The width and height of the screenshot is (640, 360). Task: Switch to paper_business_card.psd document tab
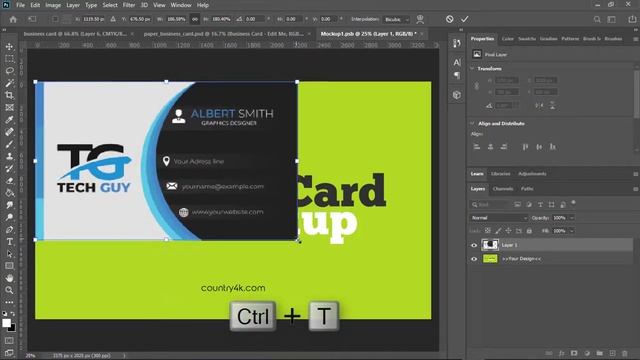(x=223, y=34)
